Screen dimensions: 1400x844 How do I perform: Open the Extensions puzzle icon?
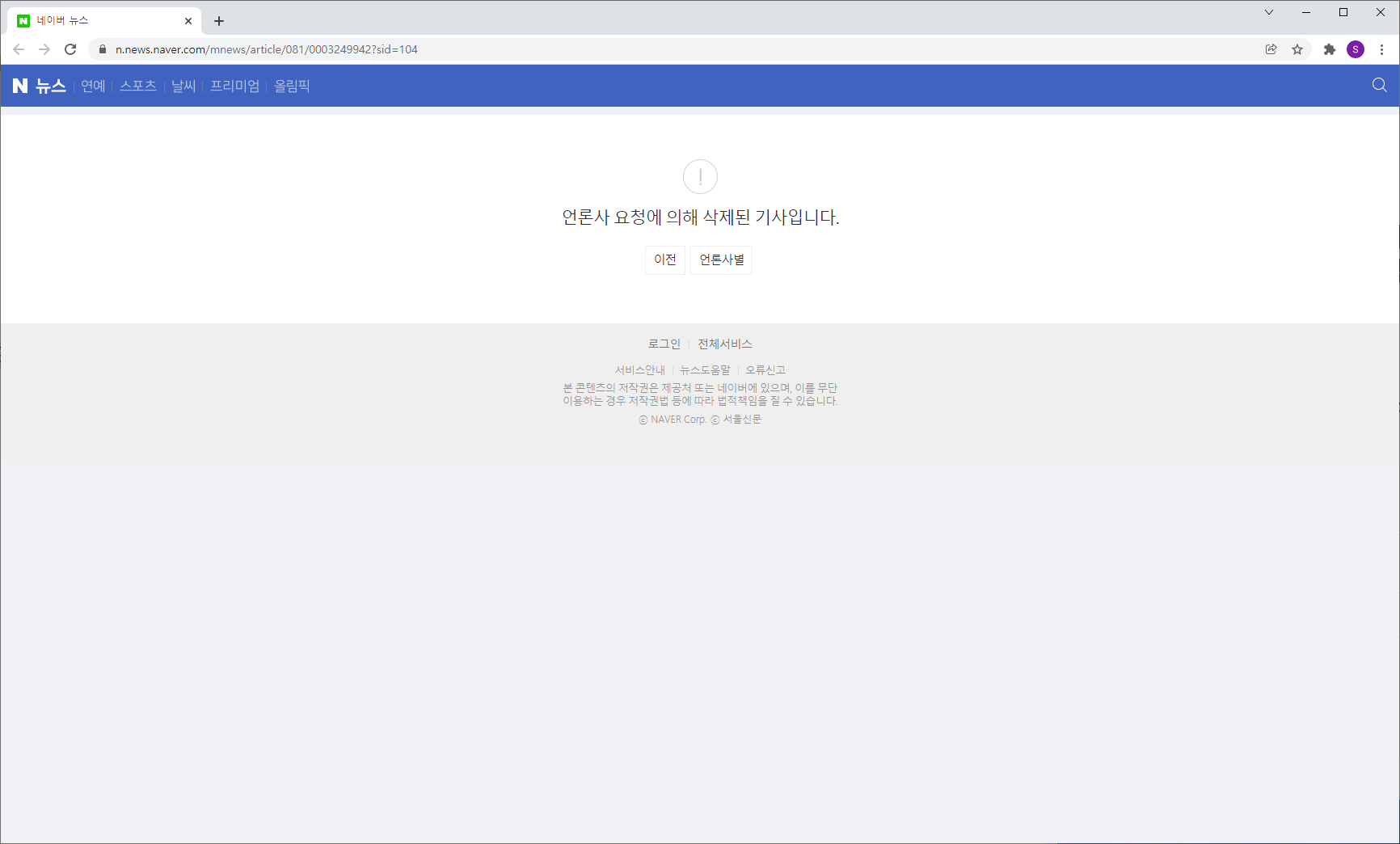[1329, 49]
